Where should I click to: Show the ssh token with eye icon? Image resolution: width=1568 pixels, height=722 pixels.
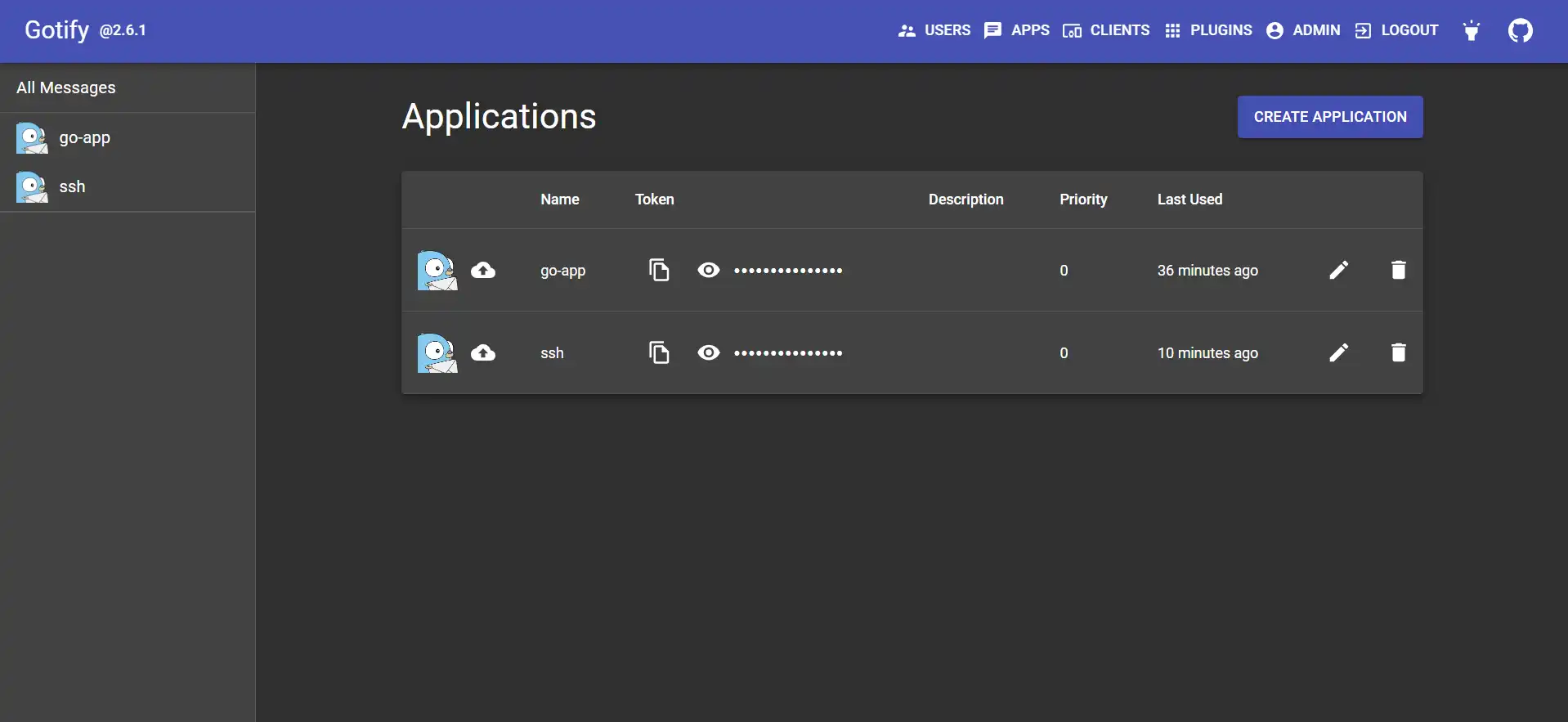709,352
